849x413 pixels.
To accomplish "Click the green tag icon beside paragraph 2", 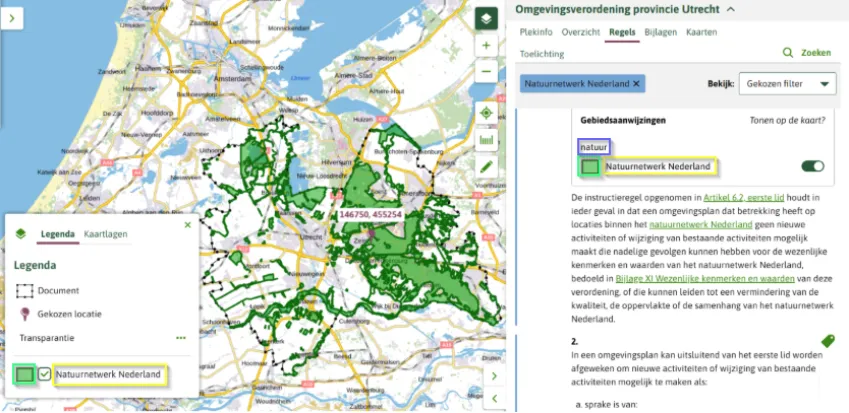I will (828, 341).
